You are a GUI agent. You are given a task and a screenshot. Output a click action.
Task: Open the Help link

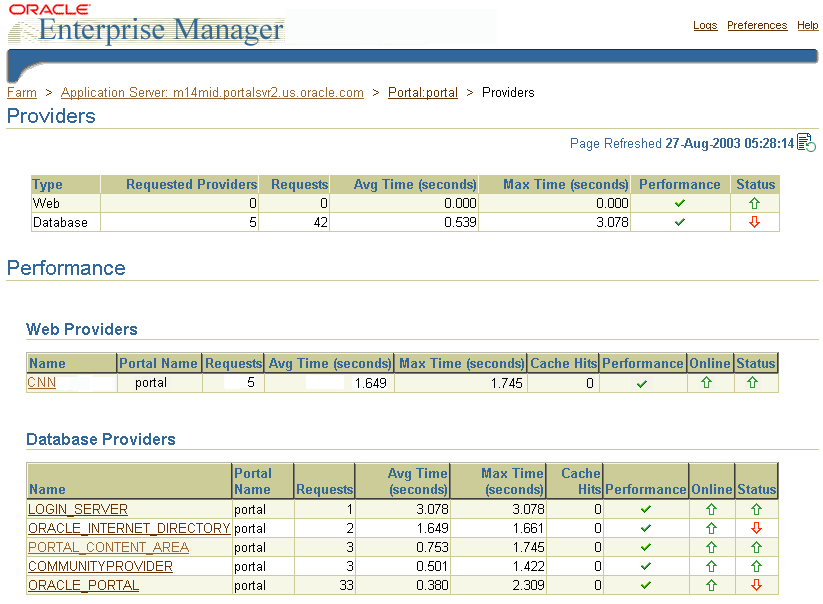coord(807,25)
